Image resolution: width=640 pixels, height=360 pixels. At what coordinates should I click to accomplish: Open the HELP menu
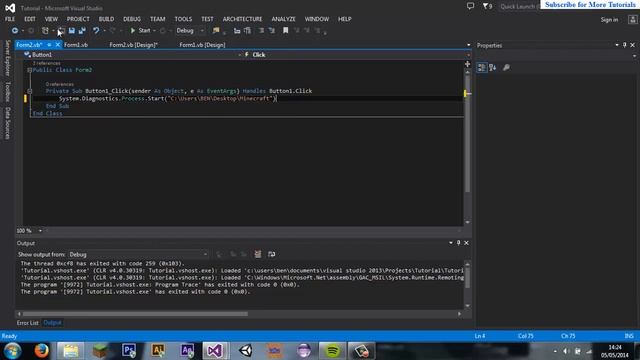pos(344,19)
